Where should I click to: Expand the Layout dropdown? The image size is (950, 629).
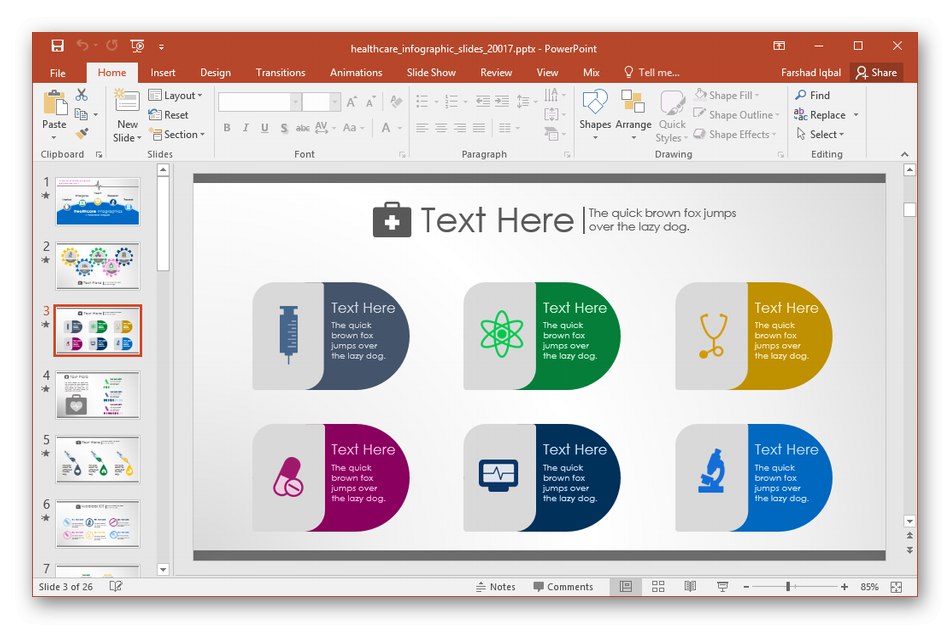coord(175,95)
